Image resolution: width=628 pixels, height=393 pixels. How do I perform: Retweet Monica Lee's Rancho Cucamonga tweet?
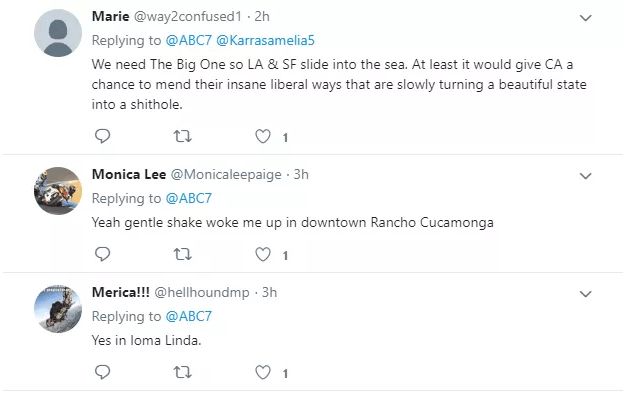tap(183, 254)
